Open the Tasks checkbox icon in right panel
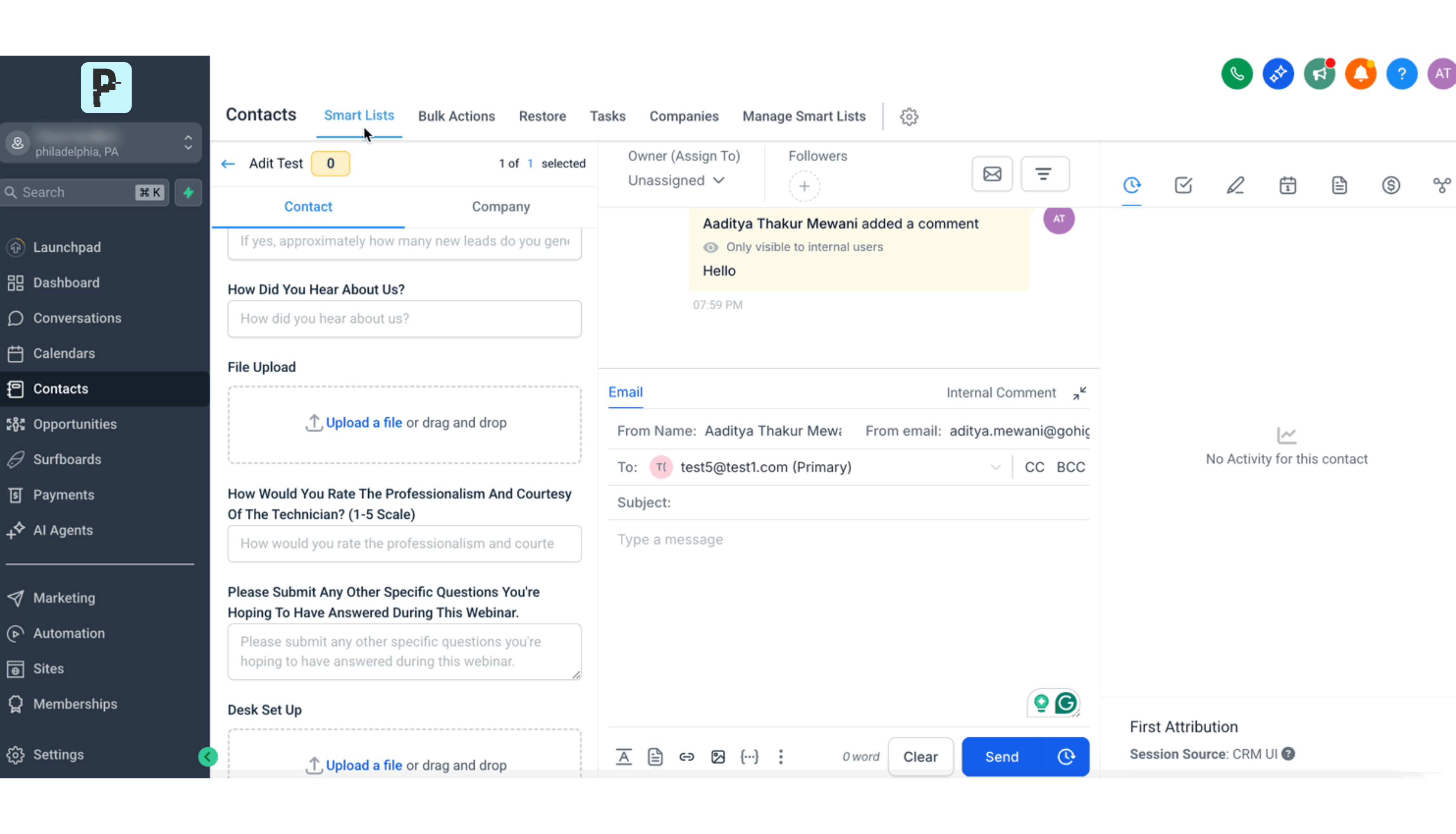Image resolution: width=1456 pixels, height=834 pixels. 1183,186
